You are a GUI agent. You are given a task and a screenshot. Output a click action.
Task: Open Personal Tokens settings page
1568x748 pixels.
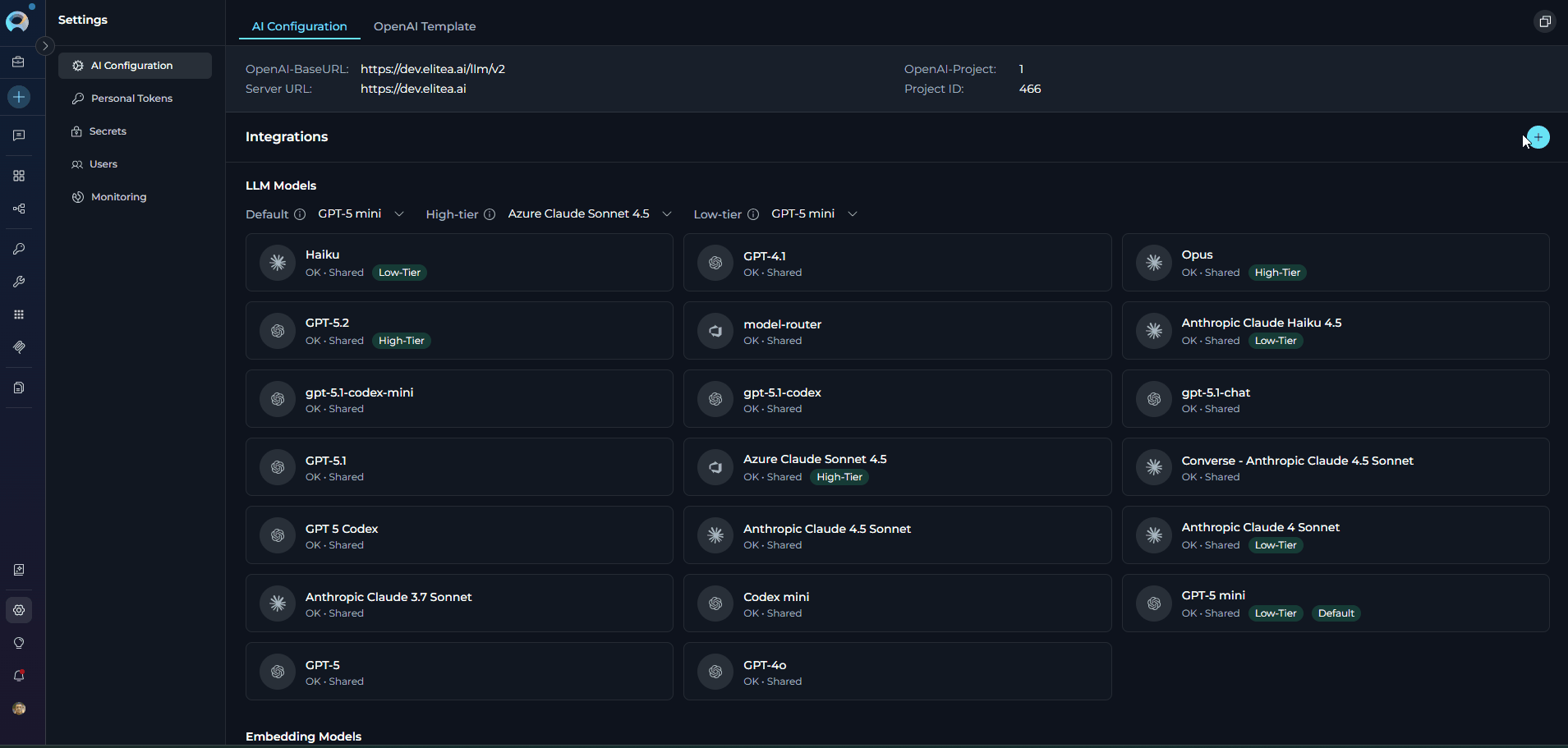point(131,99)
